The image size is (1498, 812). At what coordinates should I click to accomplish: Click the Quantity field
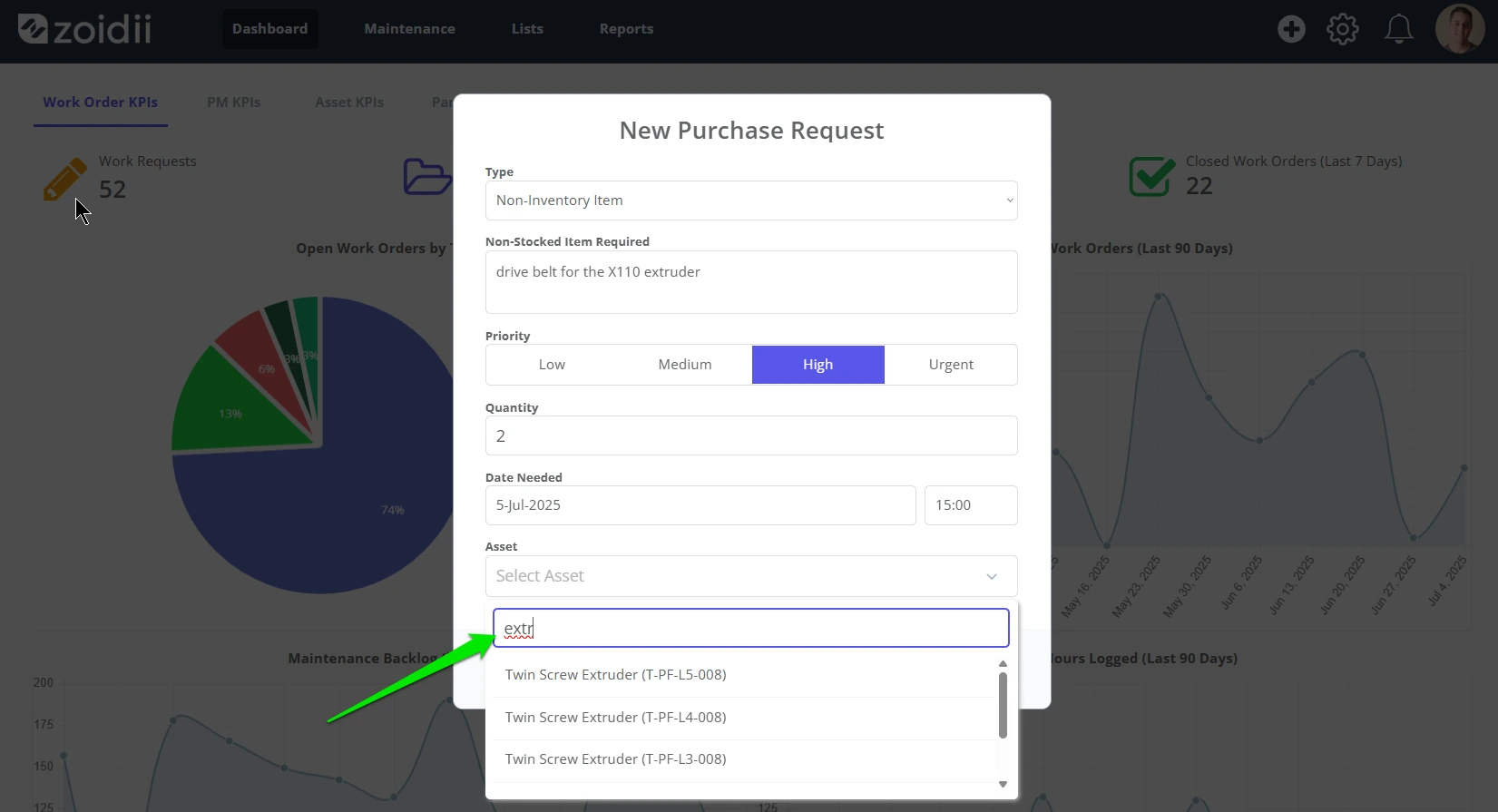(751, 435)
